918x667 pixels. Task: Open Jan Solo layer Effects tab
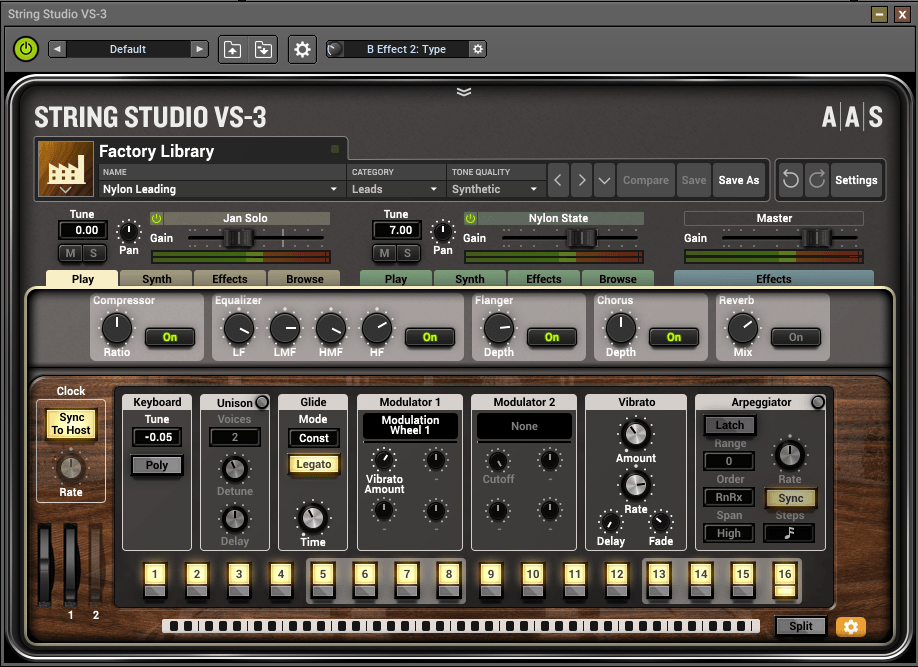click(230, 279)
